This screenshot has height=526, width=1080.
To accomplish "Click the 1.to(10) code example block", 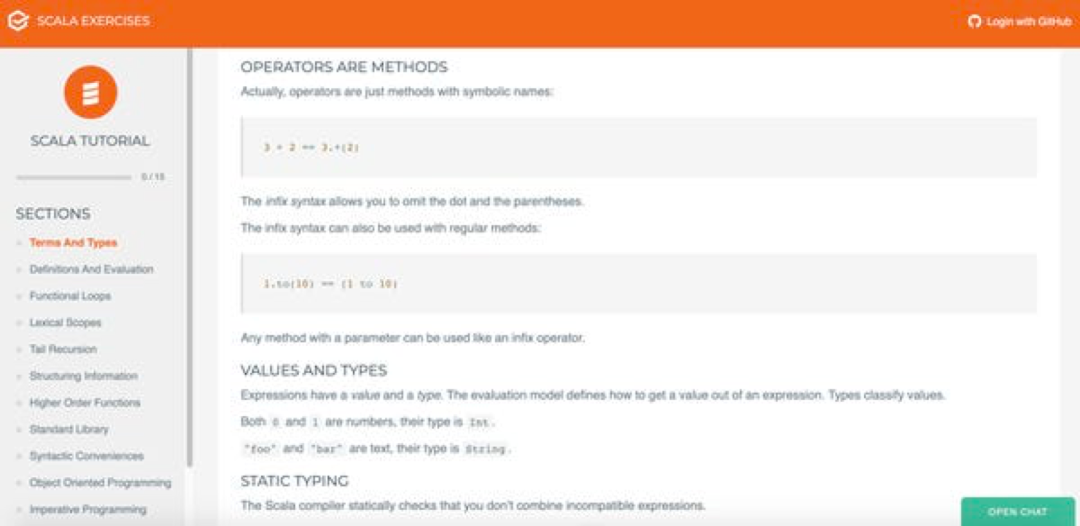I will coord(638,284).
